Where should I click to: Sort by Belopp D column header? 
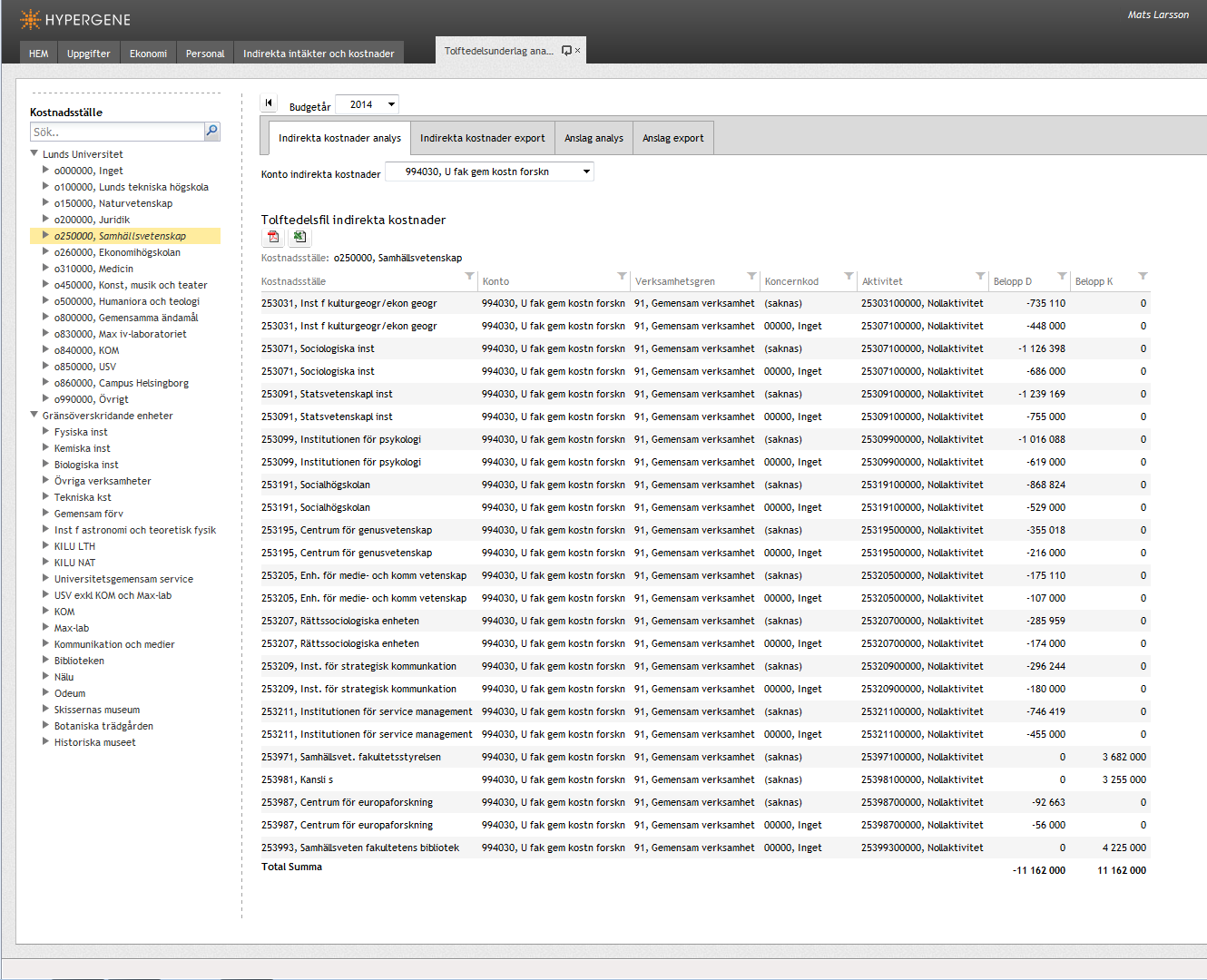1012,281
